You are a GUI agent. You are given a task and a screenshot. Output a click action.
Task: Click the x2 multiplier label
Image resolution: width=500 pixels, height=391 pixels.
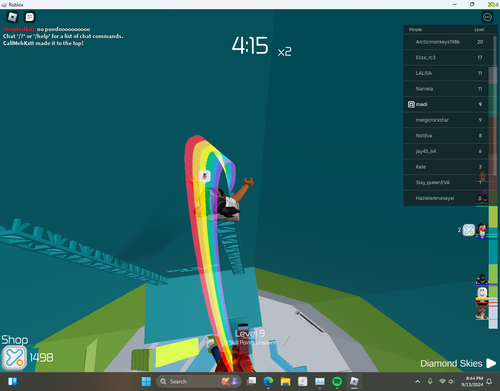(x=285, y=52)
